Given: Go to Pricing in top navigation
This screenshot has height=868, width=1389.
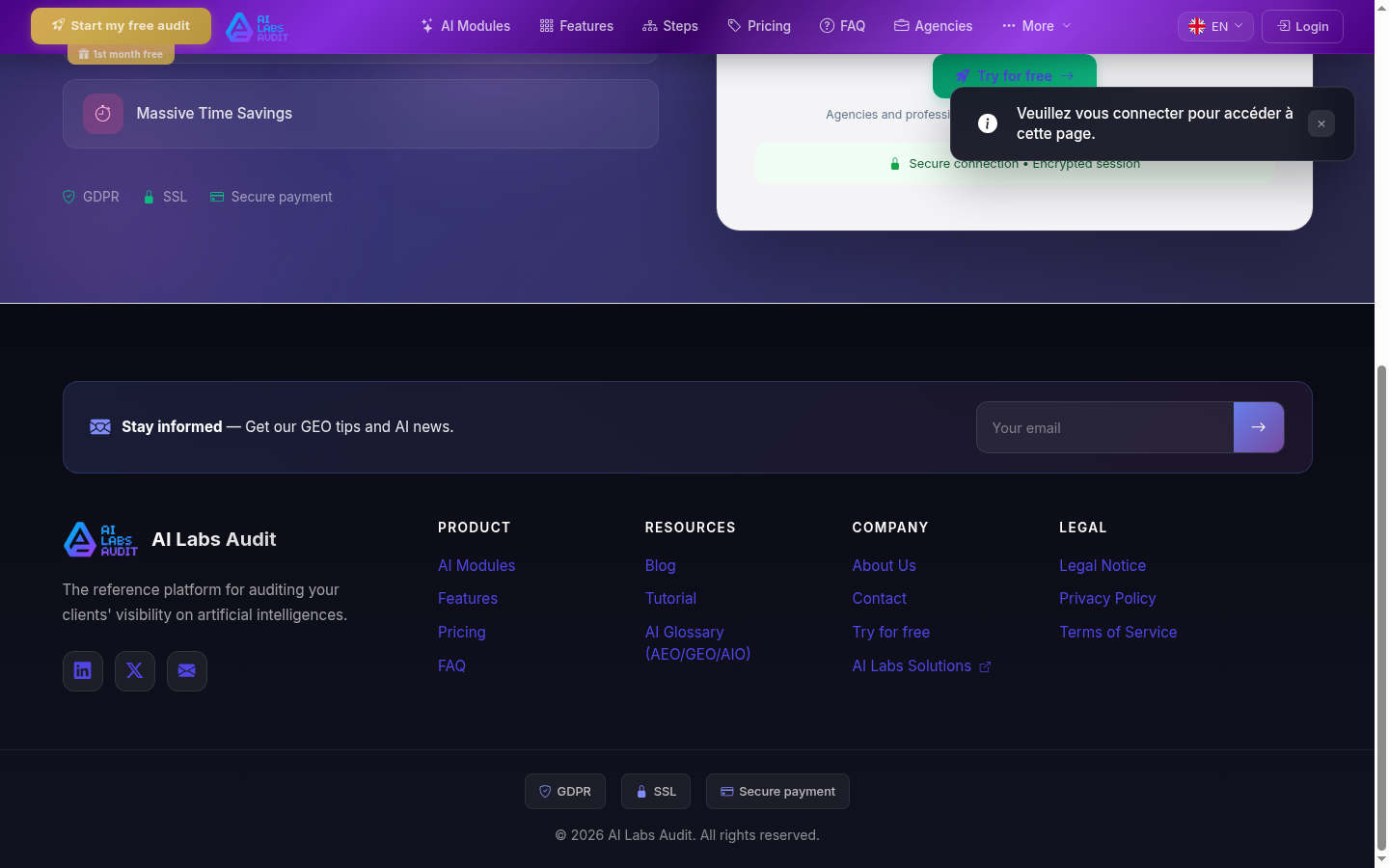Looking at the screenshot, I should (759, 26).
